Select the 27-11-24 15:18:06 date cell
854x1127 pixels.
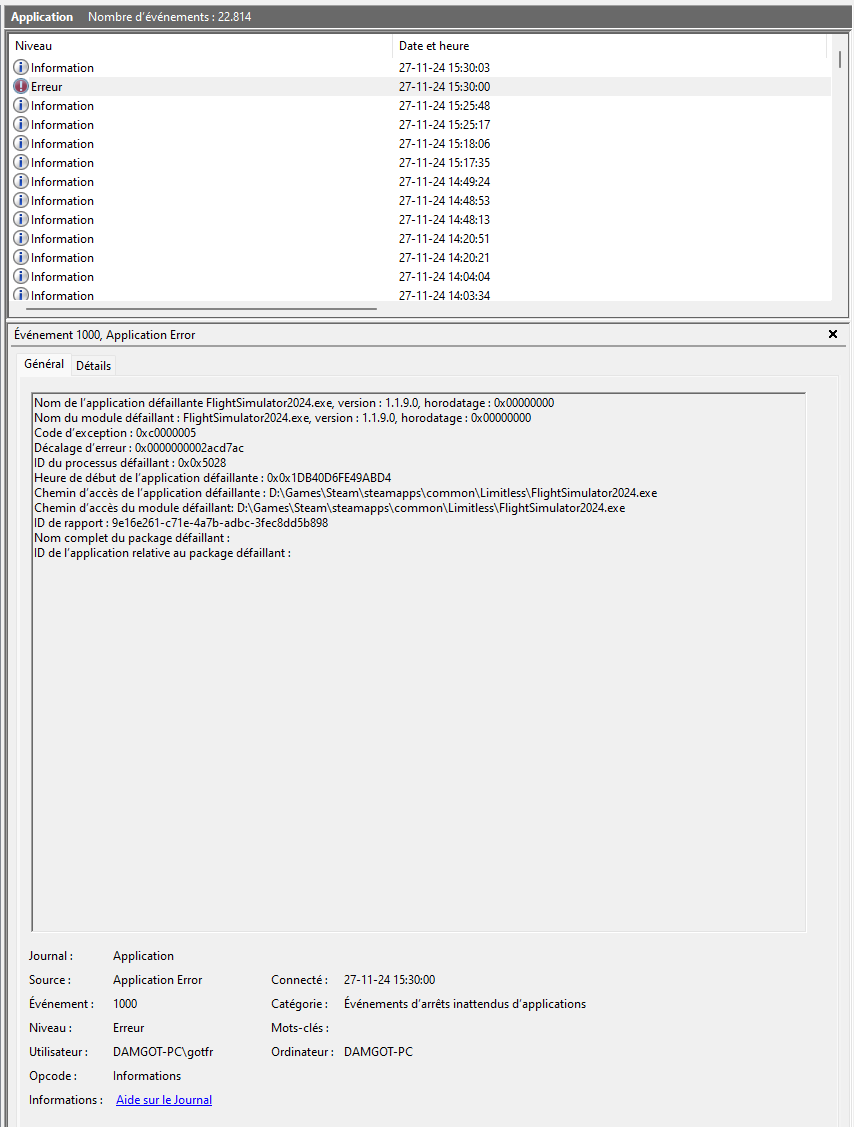(x=444, y=144)
